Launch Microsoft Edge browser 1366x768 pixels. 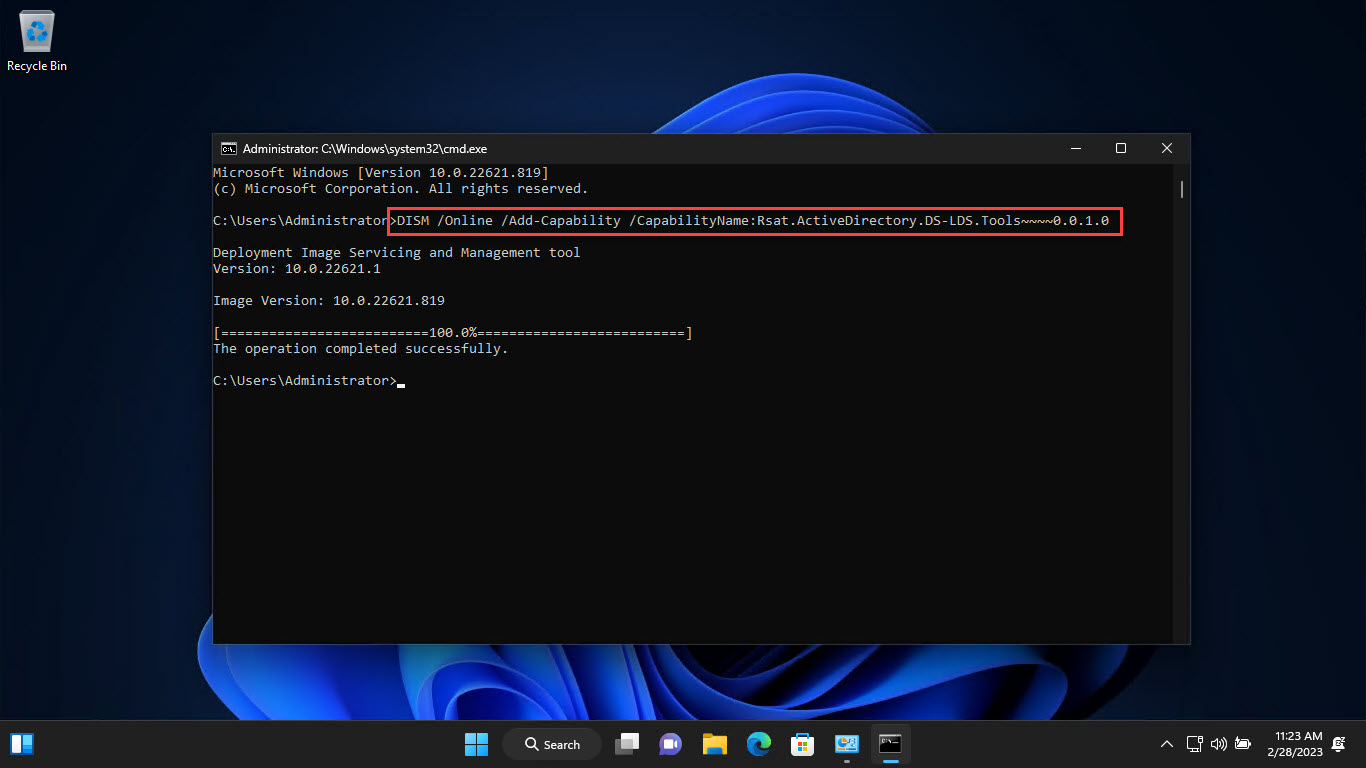[758, 743]
